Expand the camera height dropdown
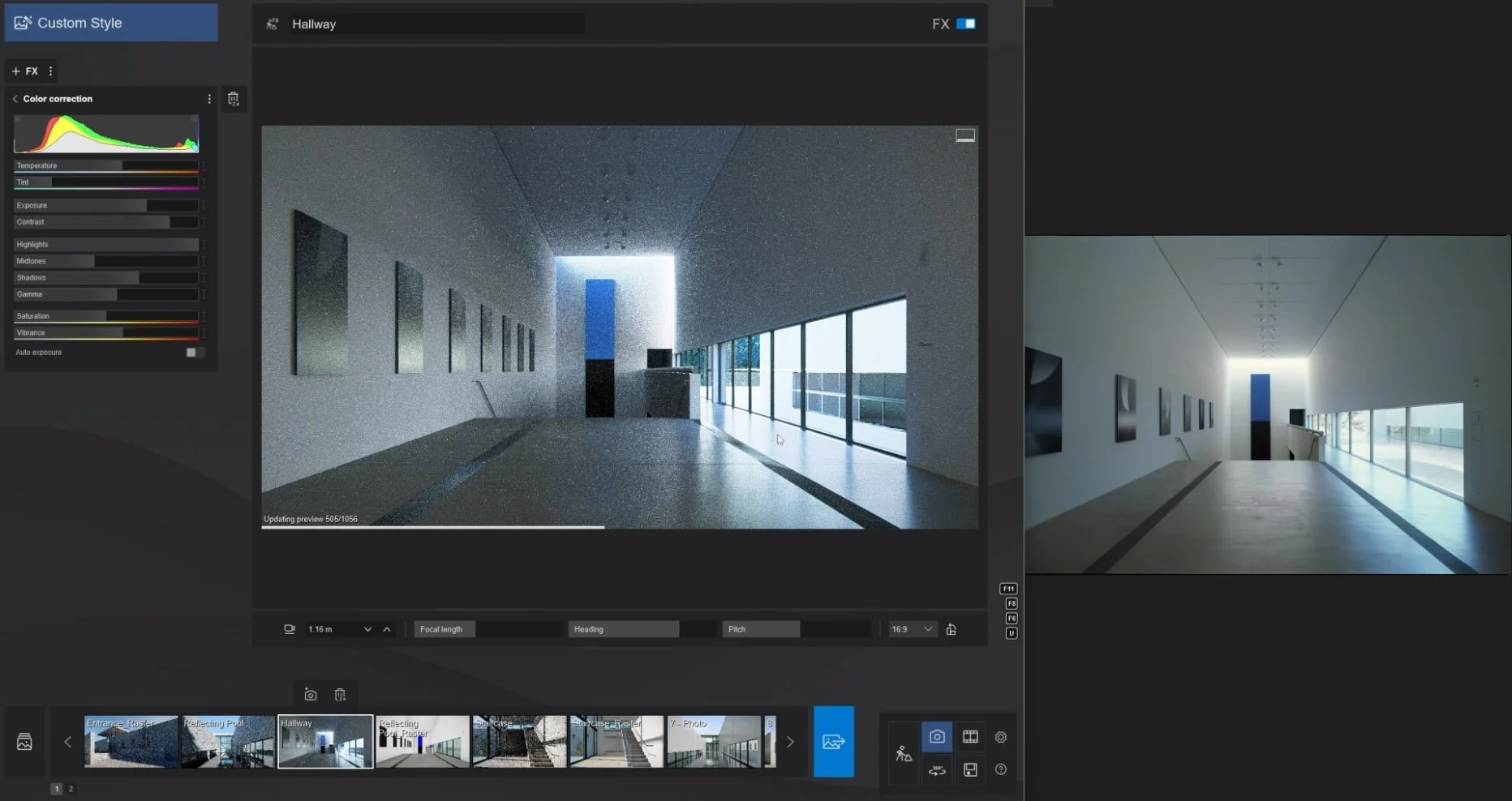Screen dimensions: 1512x801 tap(367, 628)
